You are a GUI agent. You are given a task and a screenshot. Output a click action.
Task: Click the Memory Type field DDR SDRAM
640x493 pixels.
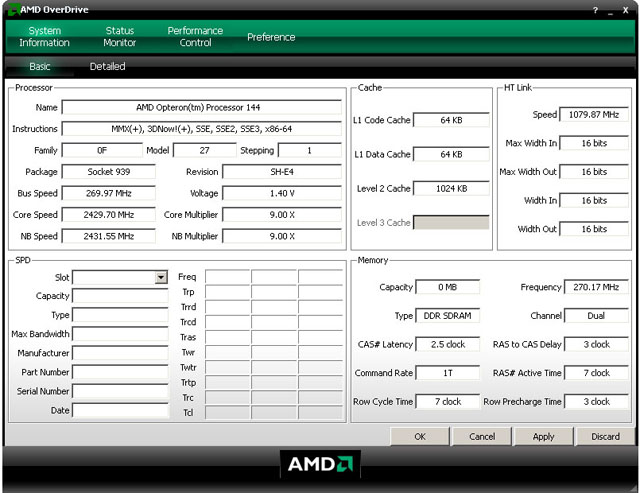[448, 315]
